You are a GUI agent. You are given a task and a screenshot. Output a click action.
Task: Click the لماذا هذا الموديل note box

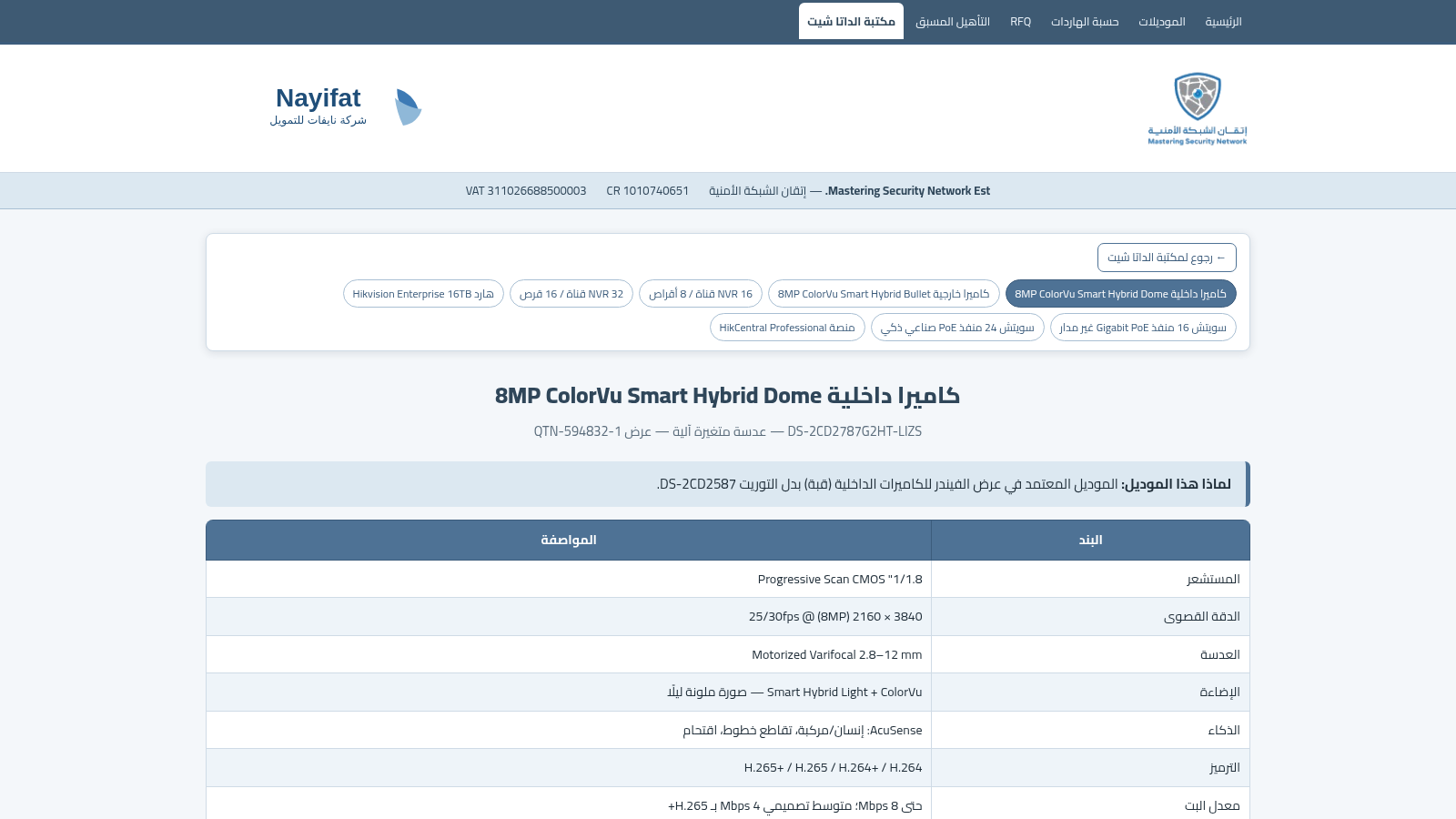(728, 484)
